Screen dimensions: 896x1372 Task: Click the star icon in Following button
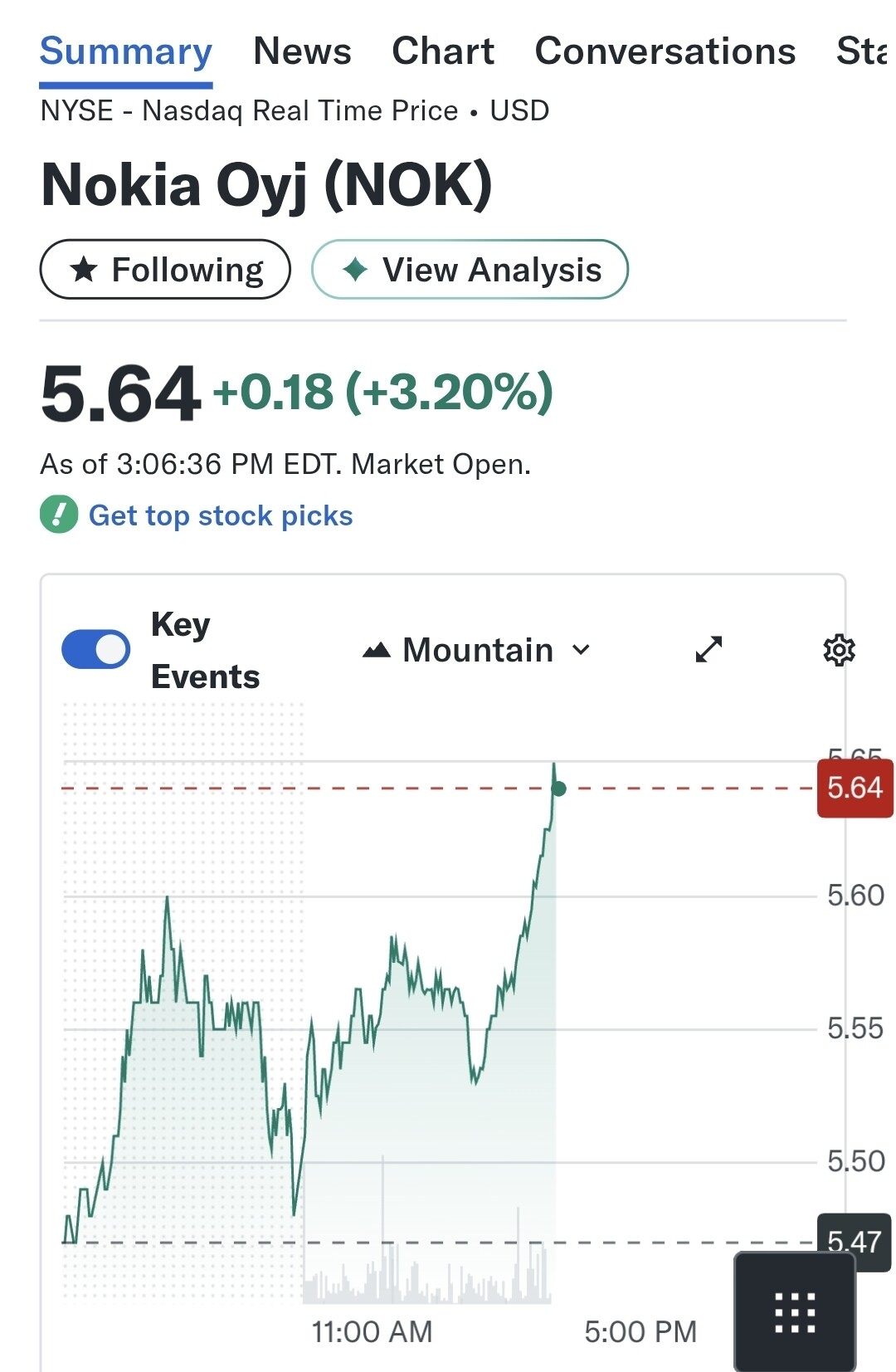(84, 270)
